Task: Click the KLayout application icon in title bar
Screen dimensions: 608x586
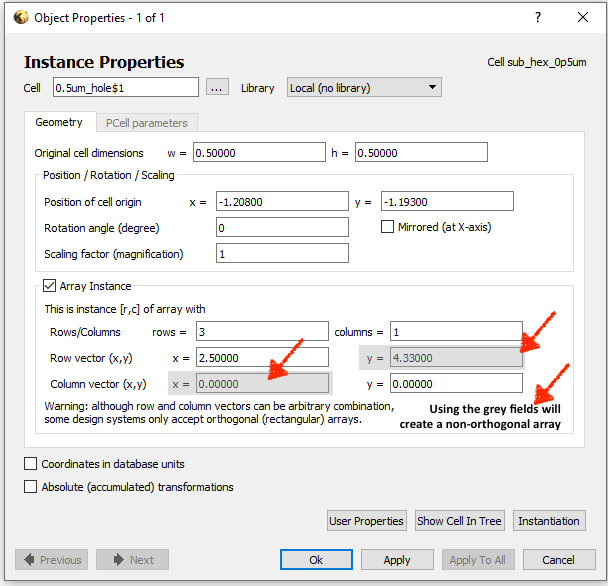Action: click(21, 17)
